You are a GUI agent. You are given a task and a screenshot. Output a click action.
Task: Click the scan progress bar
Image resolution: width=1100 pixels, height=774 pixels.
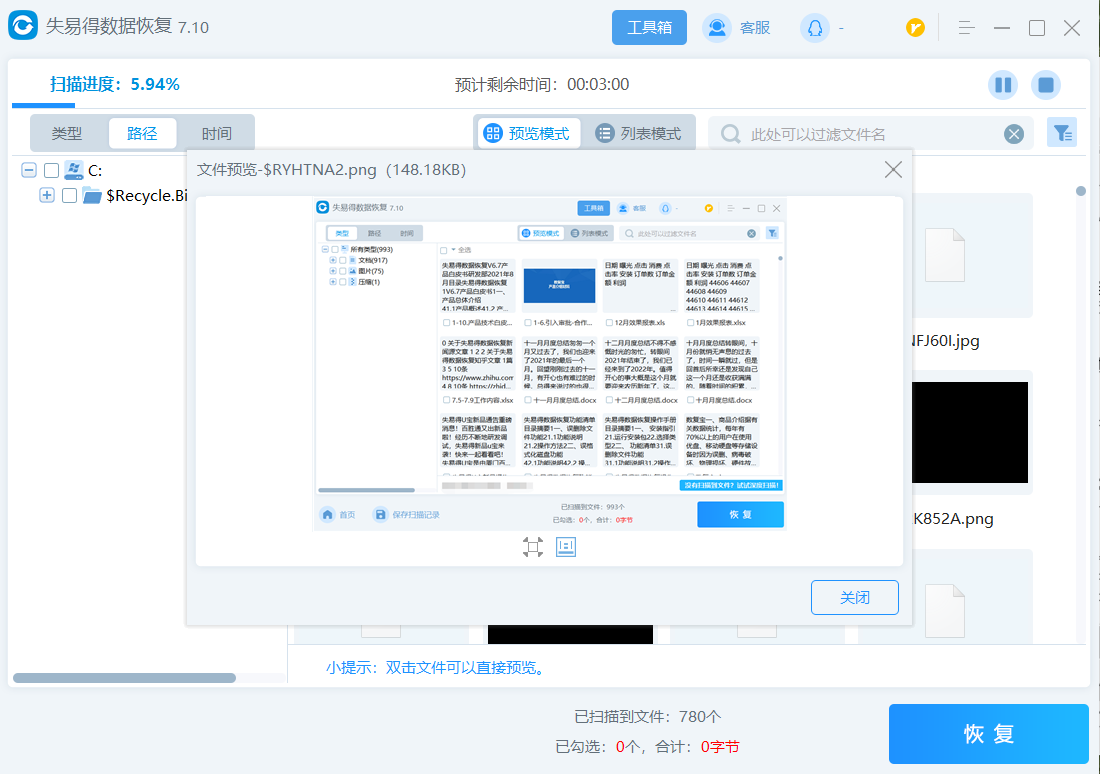coord(43,106)
